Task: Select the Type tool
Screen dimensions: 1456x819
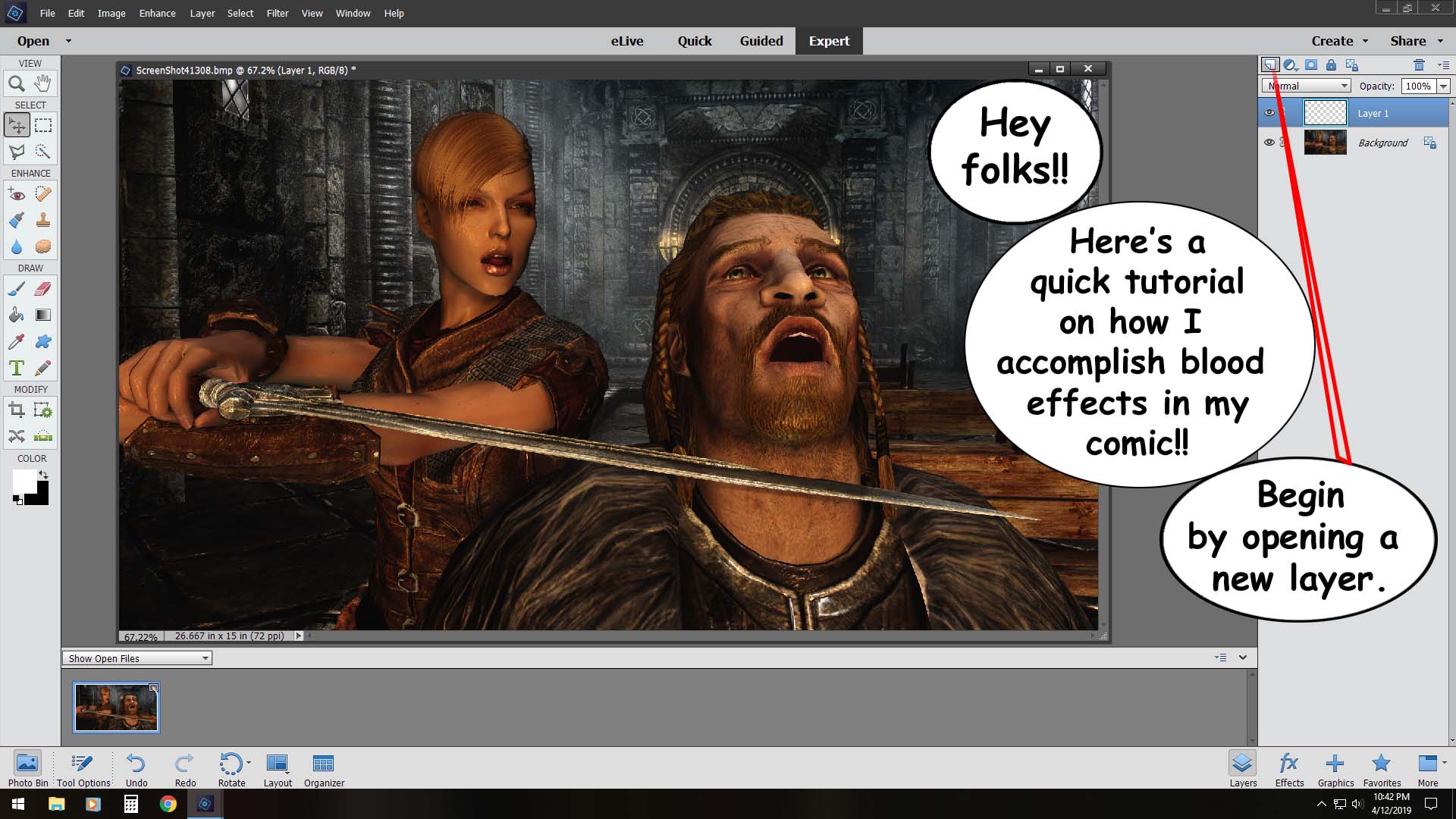Action: pos(17,369)
